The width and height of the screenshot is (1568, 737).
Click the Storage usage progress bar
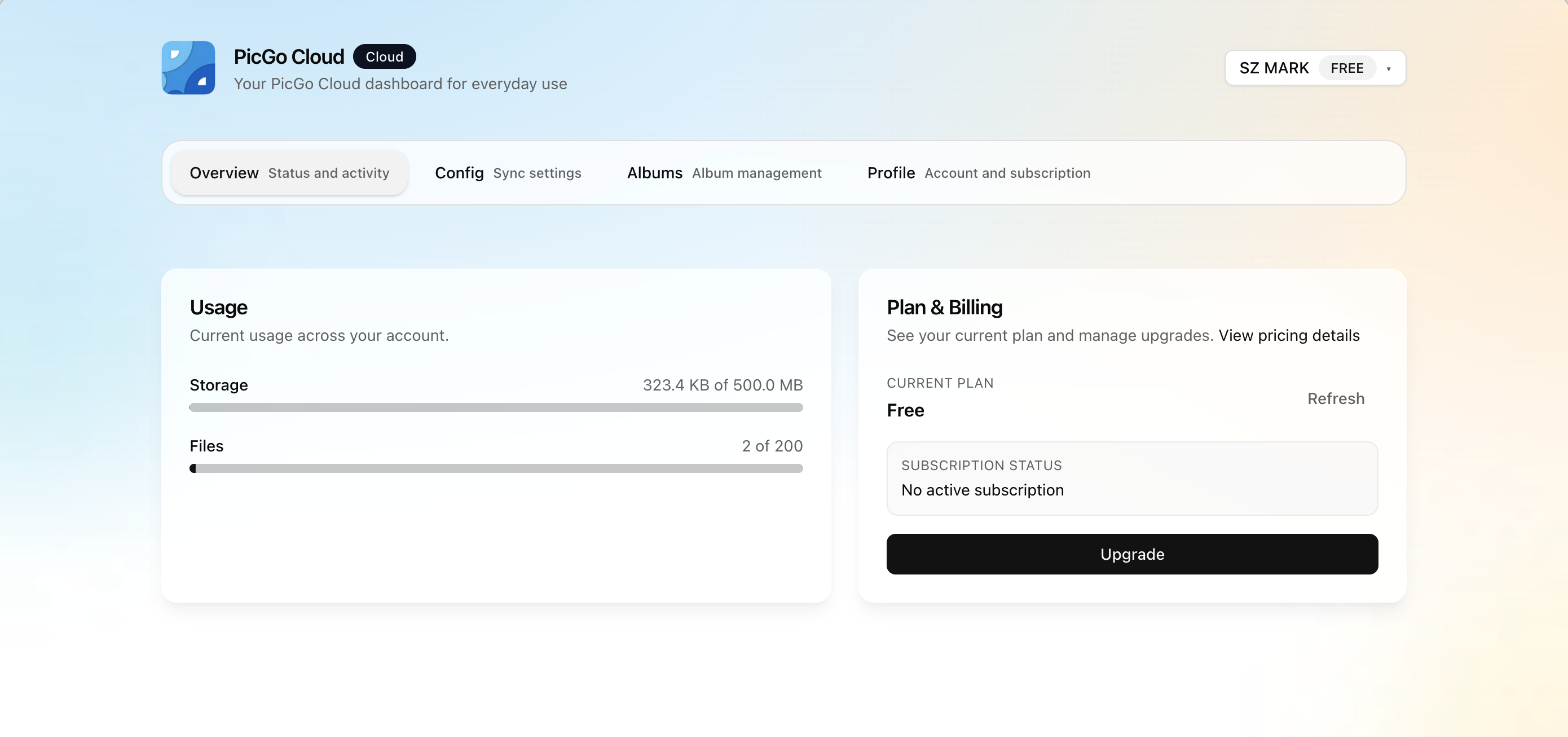click(495, 407)
